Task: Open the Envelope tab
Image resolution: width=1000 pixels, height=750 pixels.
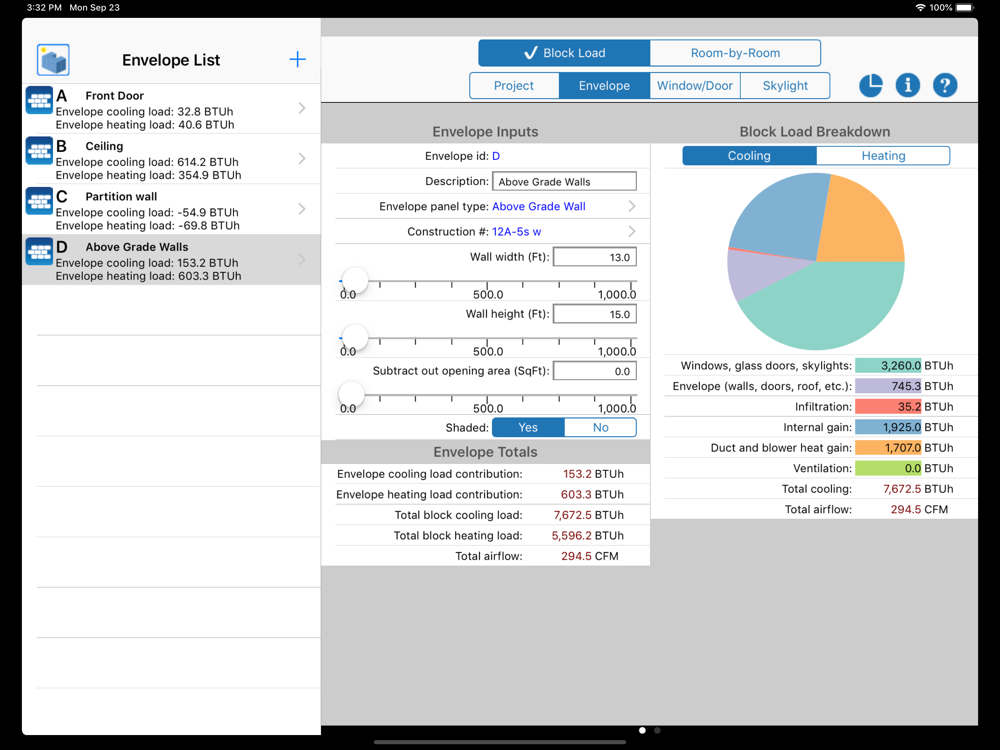Action: [605, 85]
